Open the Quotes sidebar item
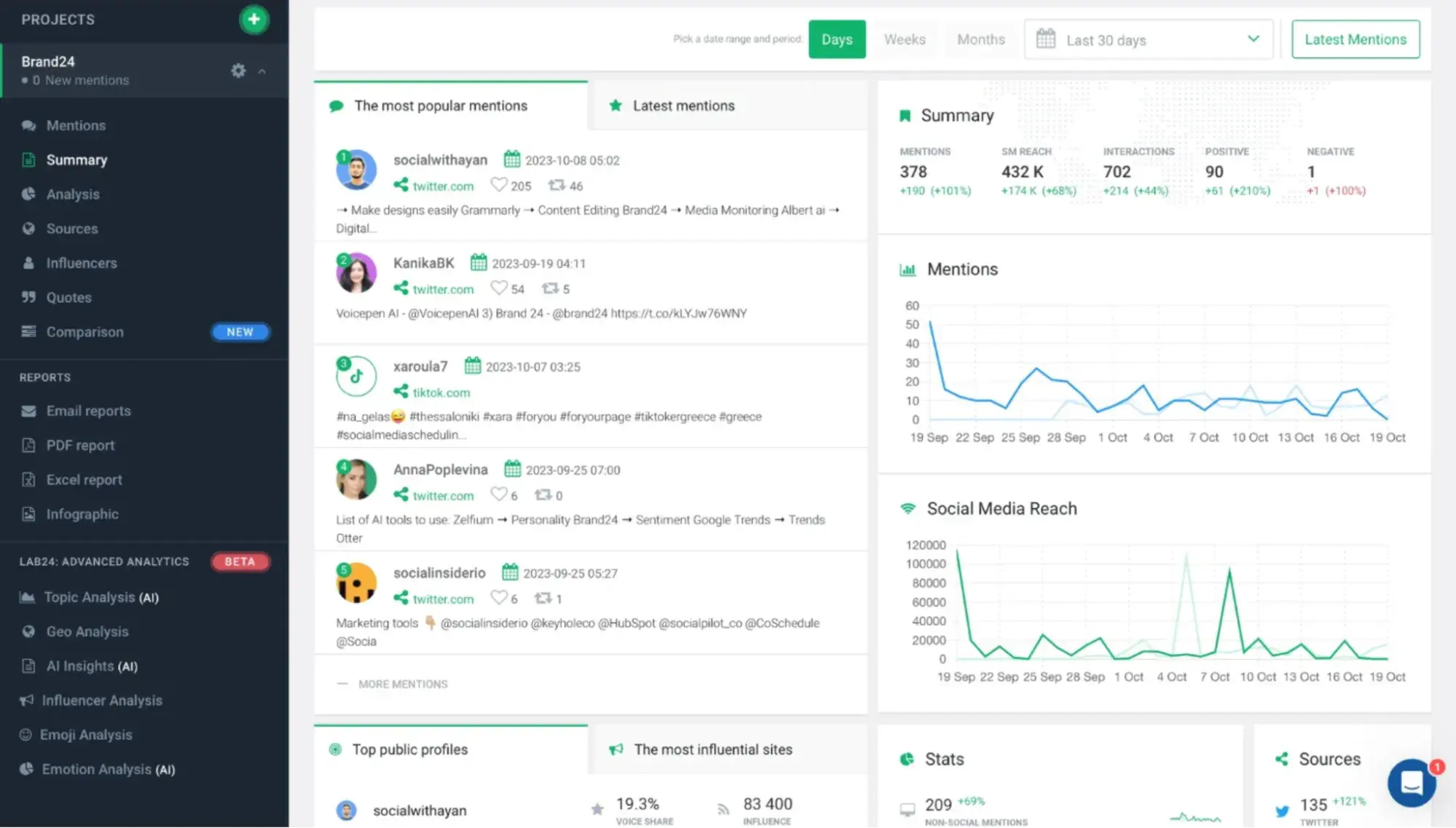This screenshot has width=1456, height=828. click(x=69, y=297)
